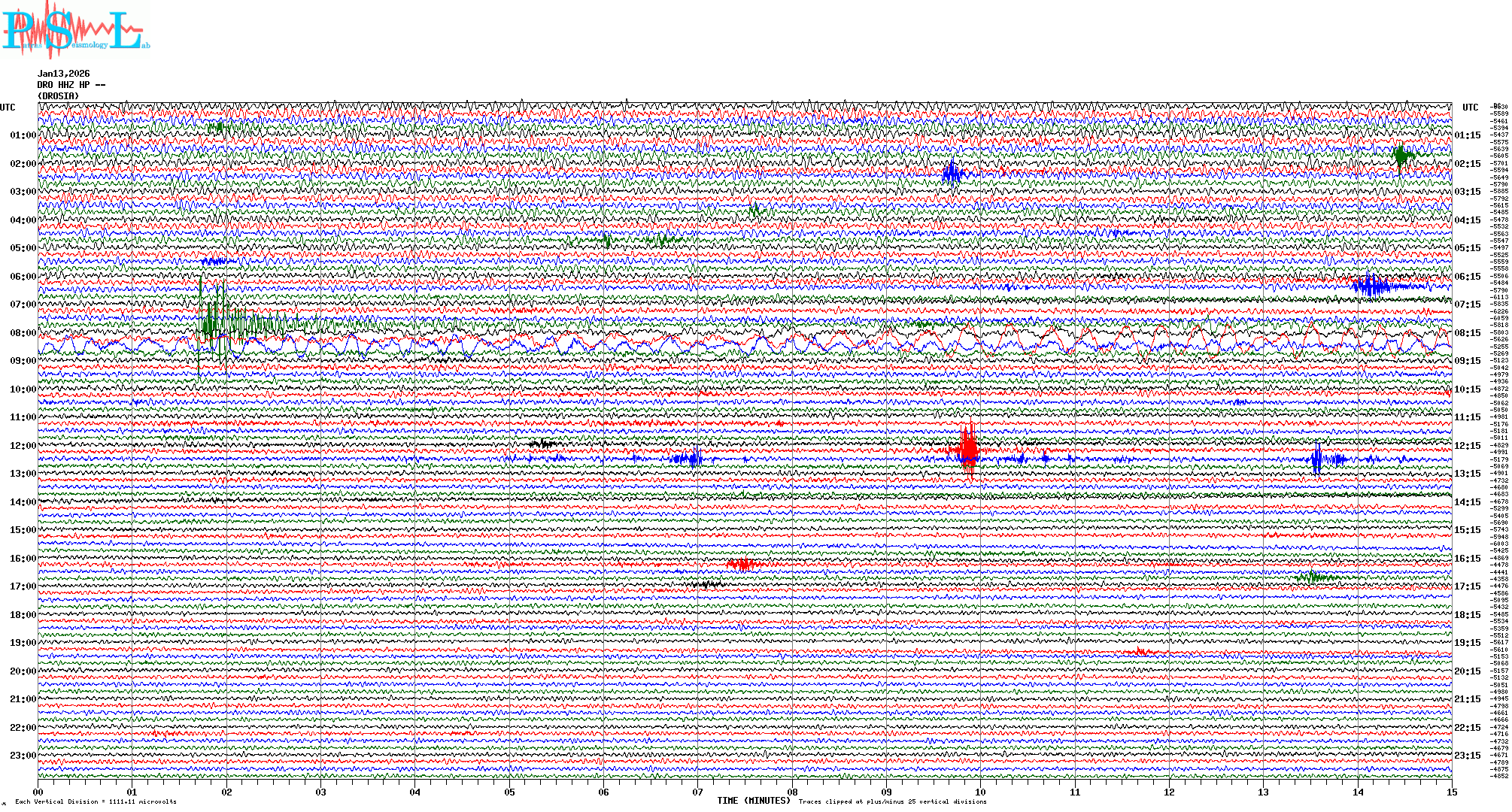The height and width of the screenshot is (812, 1512).
Task: Click the traces clipped footnote text
Action: [x=892, y=801]
